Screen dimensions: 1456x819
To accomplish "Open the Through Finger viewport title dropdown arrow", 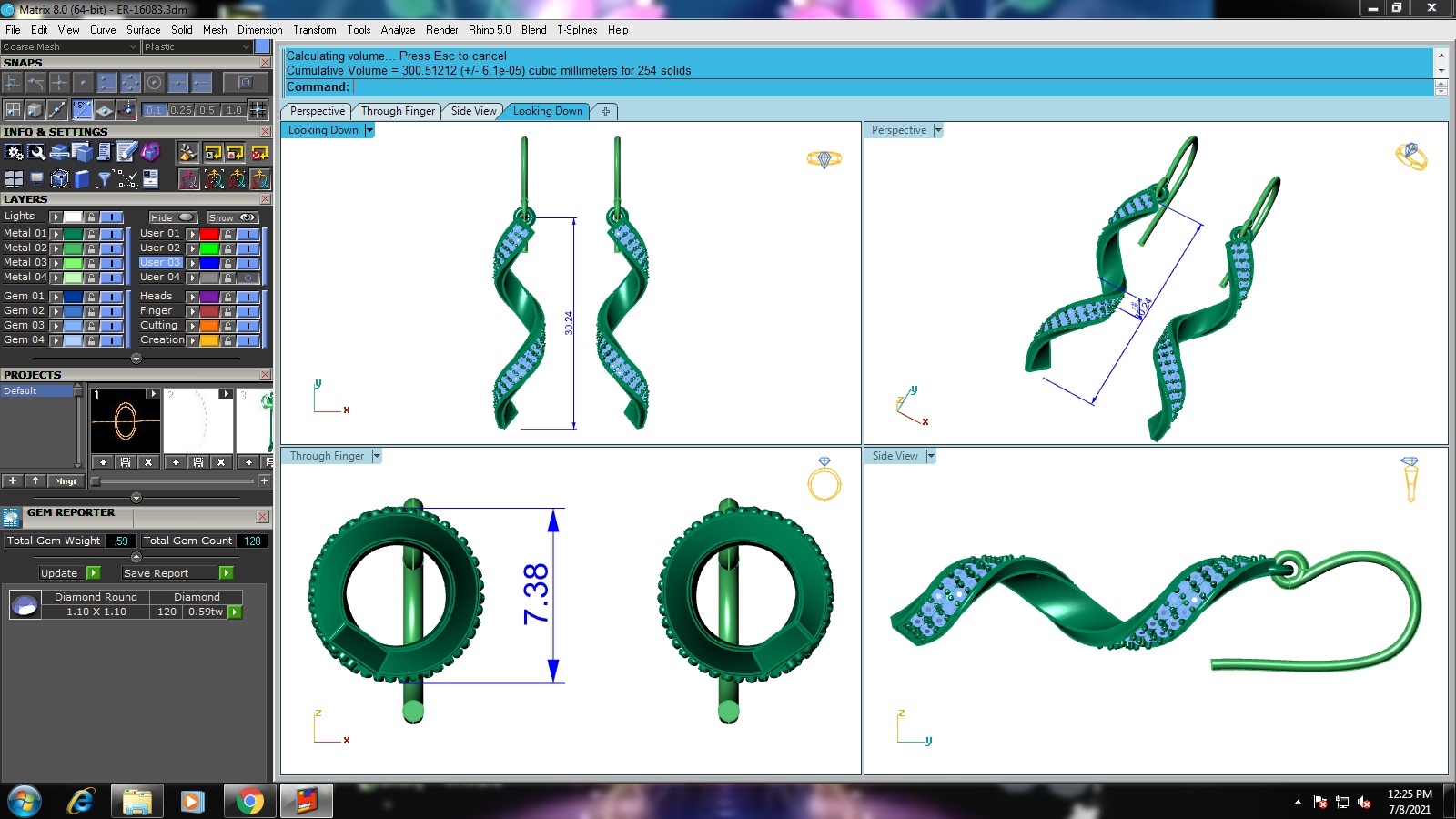I will point(377,456).
